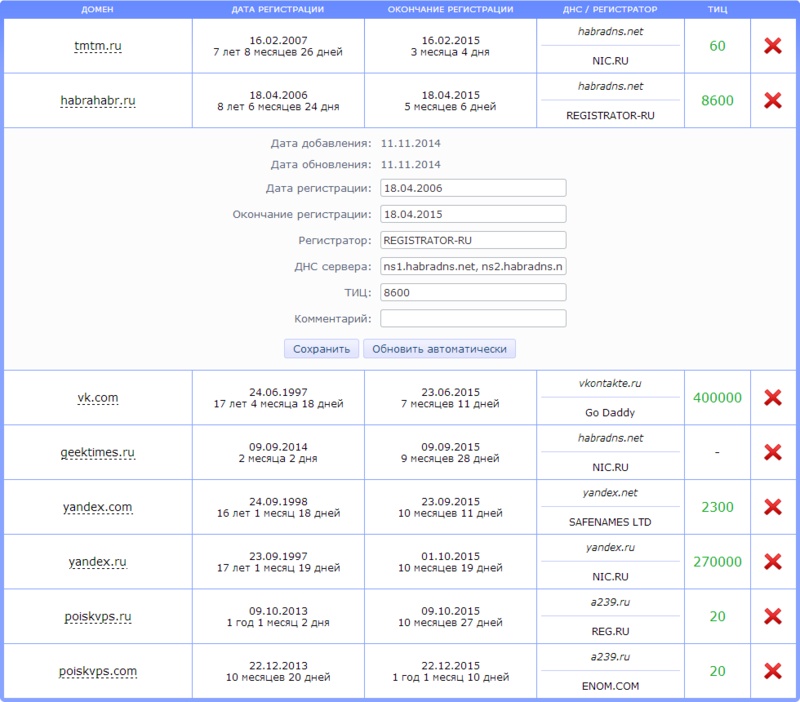Viewport: 800px width, 702px height.
Task: Delete the yandex.com domain entry
Action: (775, 507)
